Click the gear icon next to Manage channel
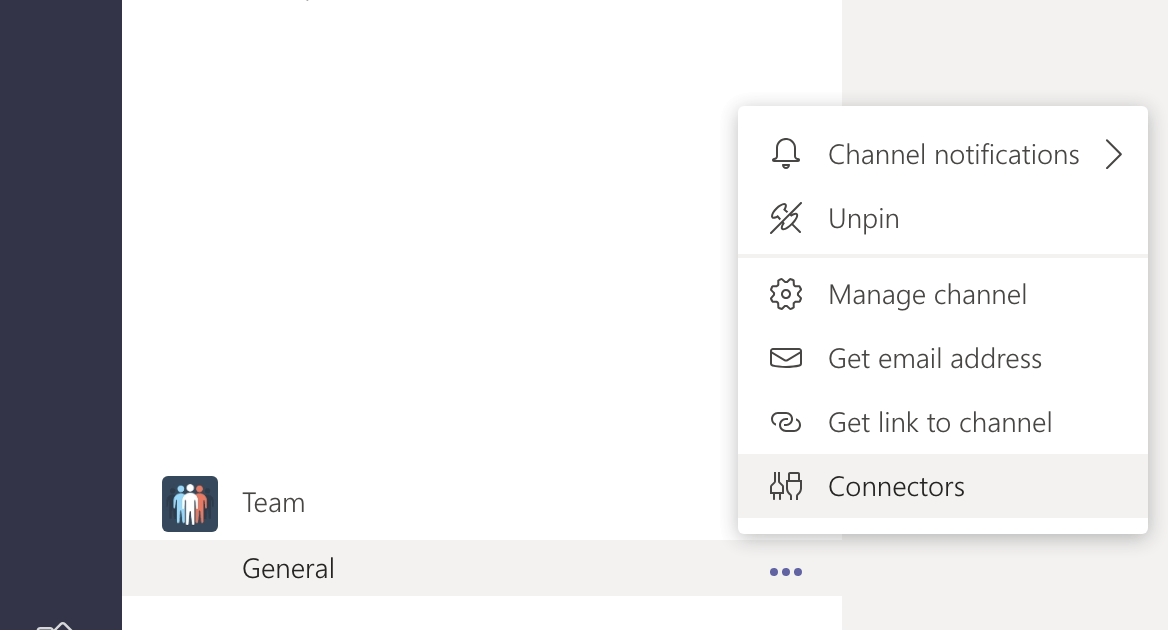This screenshot has width=1168, height=630. tap(785, 294)
